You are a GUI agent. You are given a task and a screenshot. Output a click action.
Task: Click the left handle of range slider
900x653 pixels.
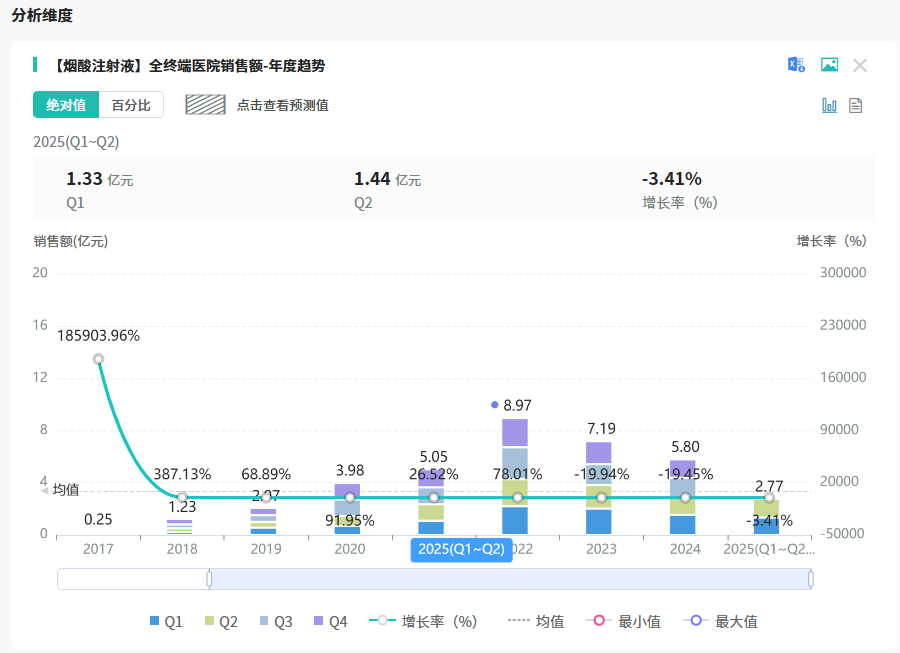click(209, 579)
